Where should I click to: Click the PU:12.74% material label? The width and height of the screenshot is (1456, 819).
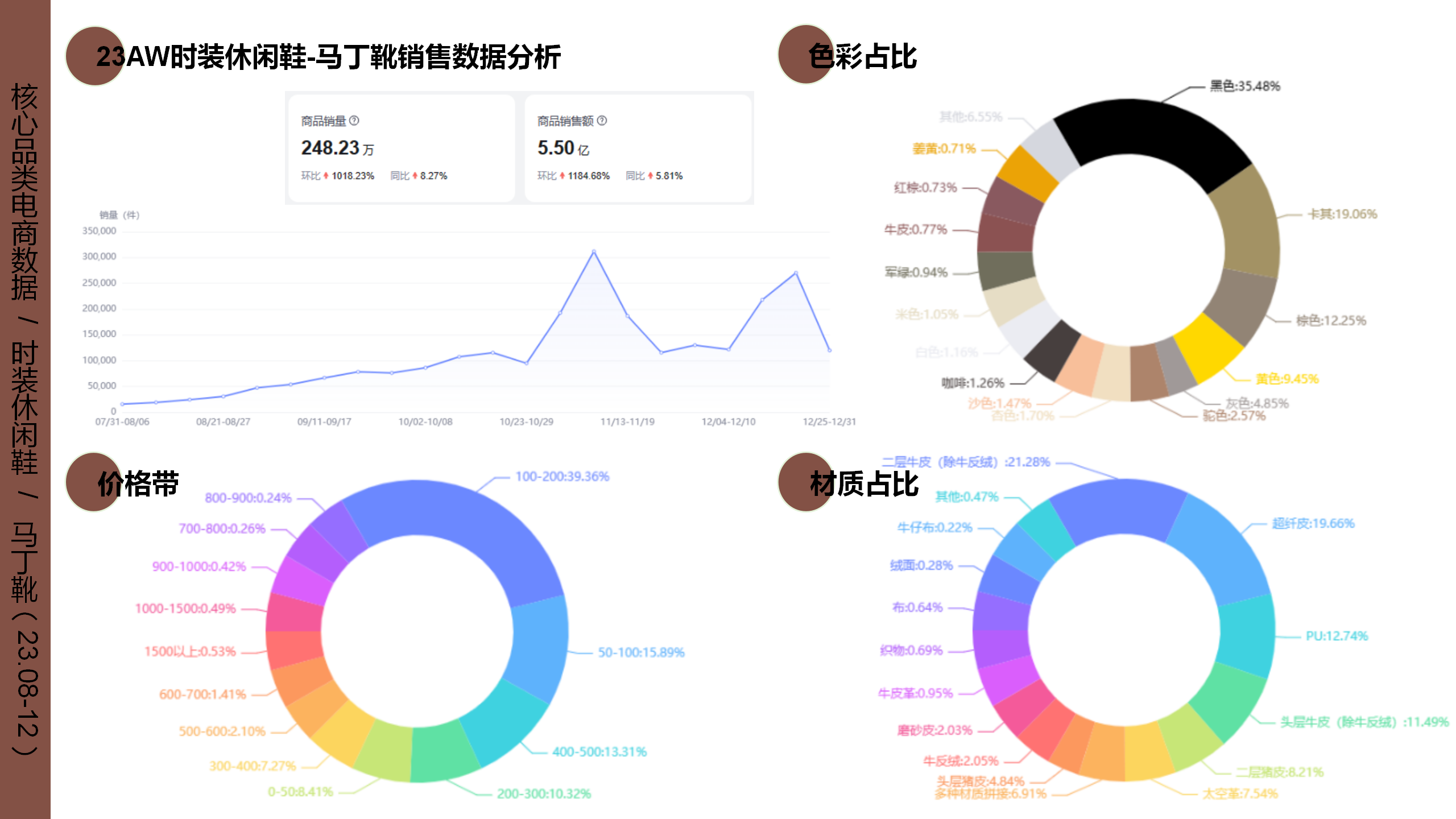(1337, 636)
